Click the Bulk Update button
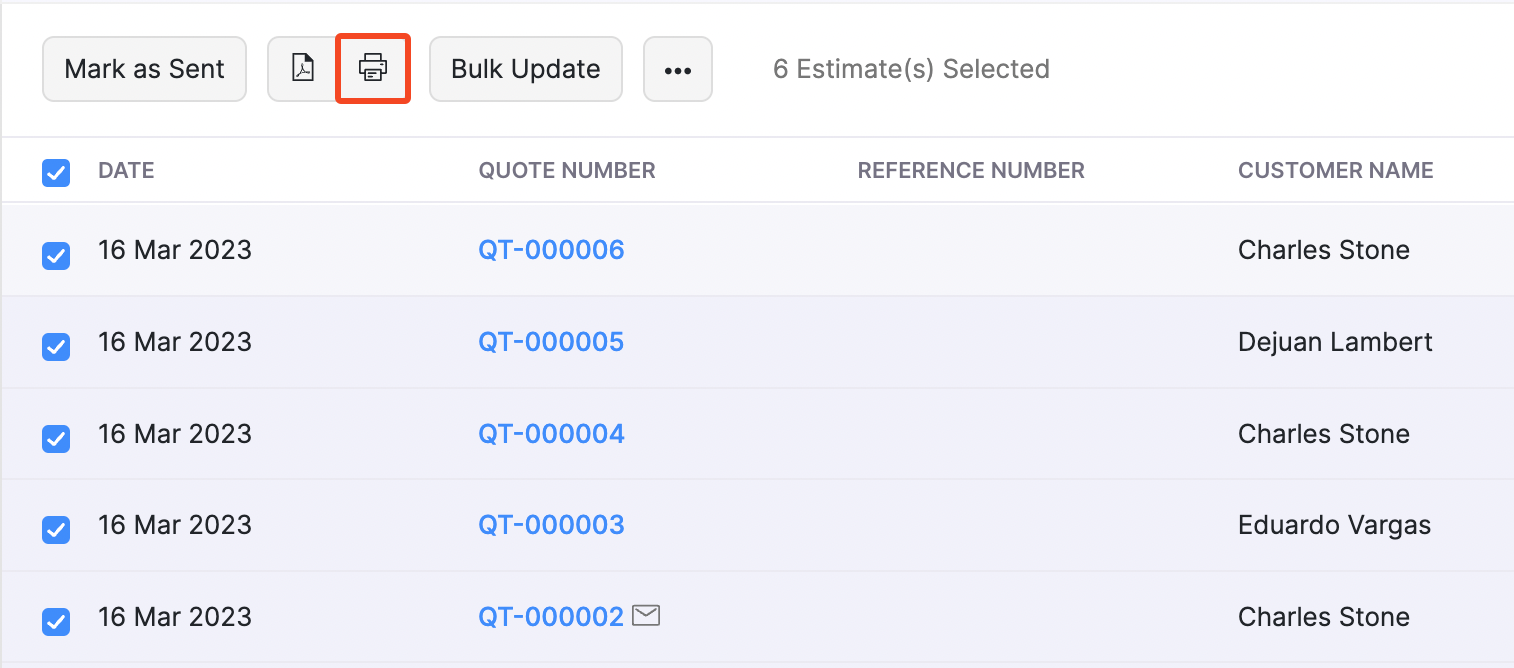Image resolution: width=1514 pixels, height=668 pixels. click(526, 69)
